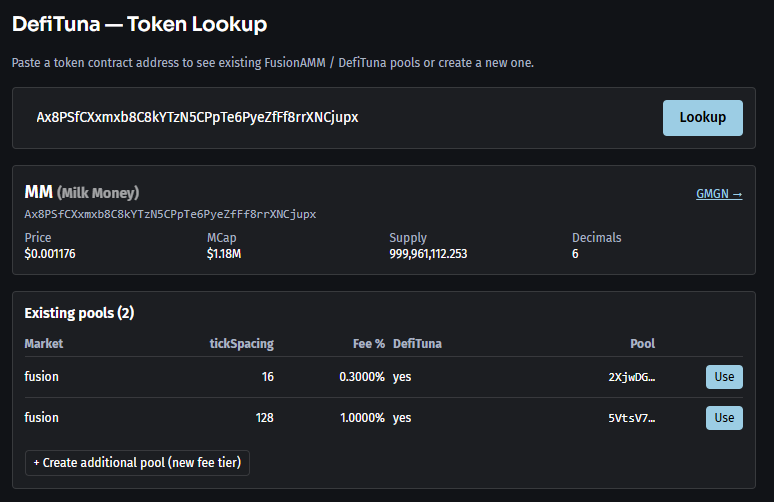Click the price value $0.001176
Viewport: 774px width, 502px height.
coord(50,254)
